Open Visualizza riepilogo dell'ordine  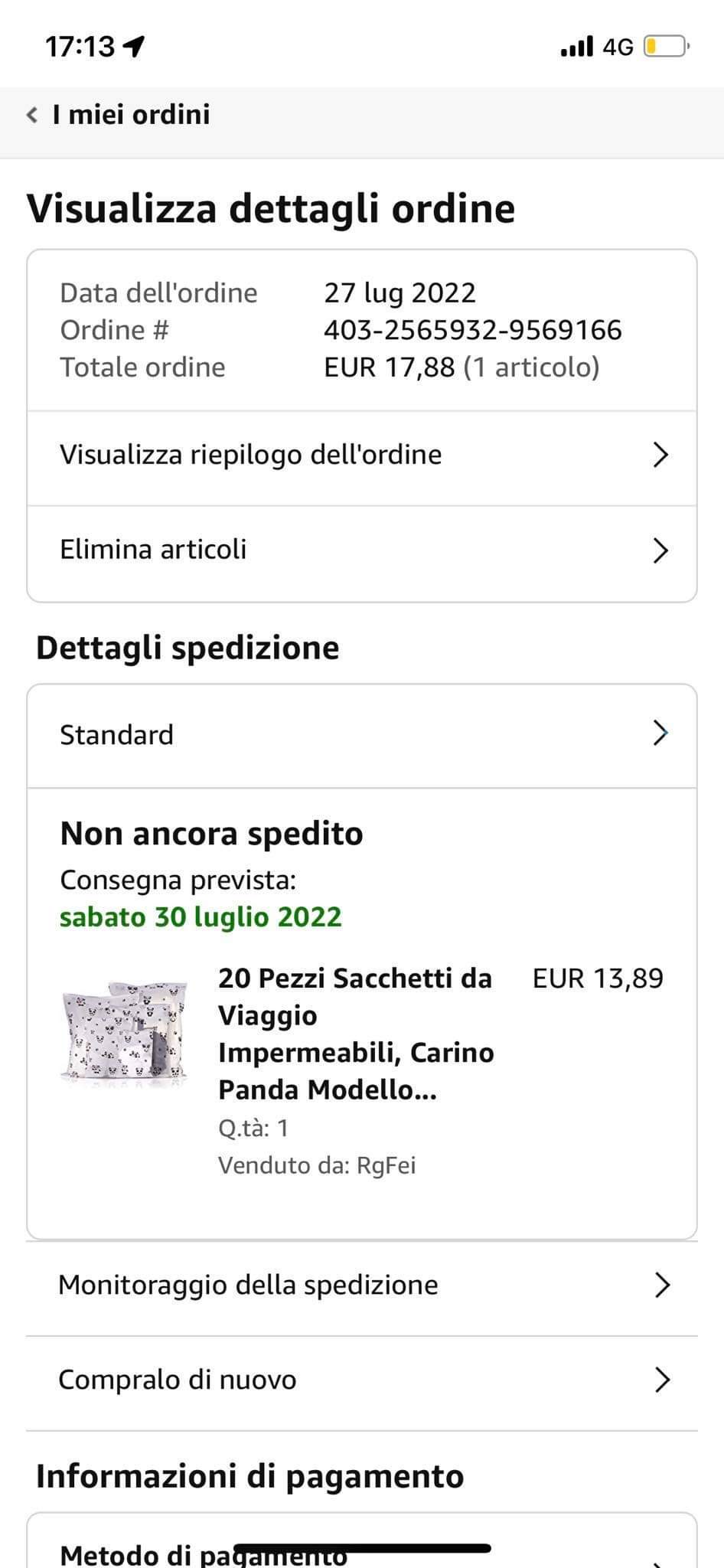(x=251, y=455)
